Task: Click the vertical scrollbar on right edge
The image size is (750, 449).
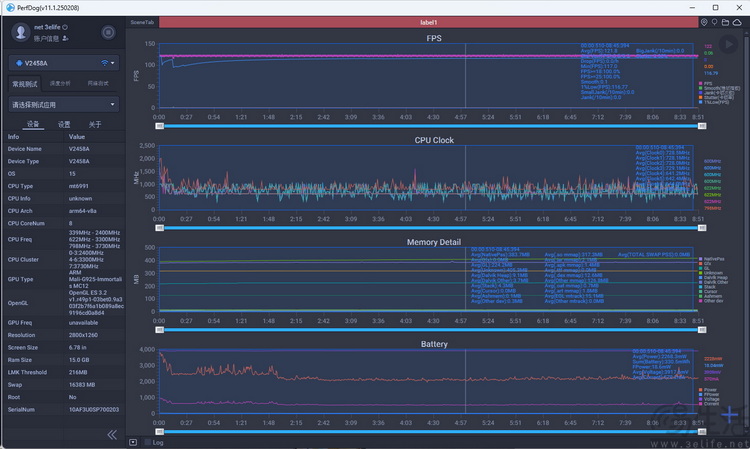Action: 747,230
